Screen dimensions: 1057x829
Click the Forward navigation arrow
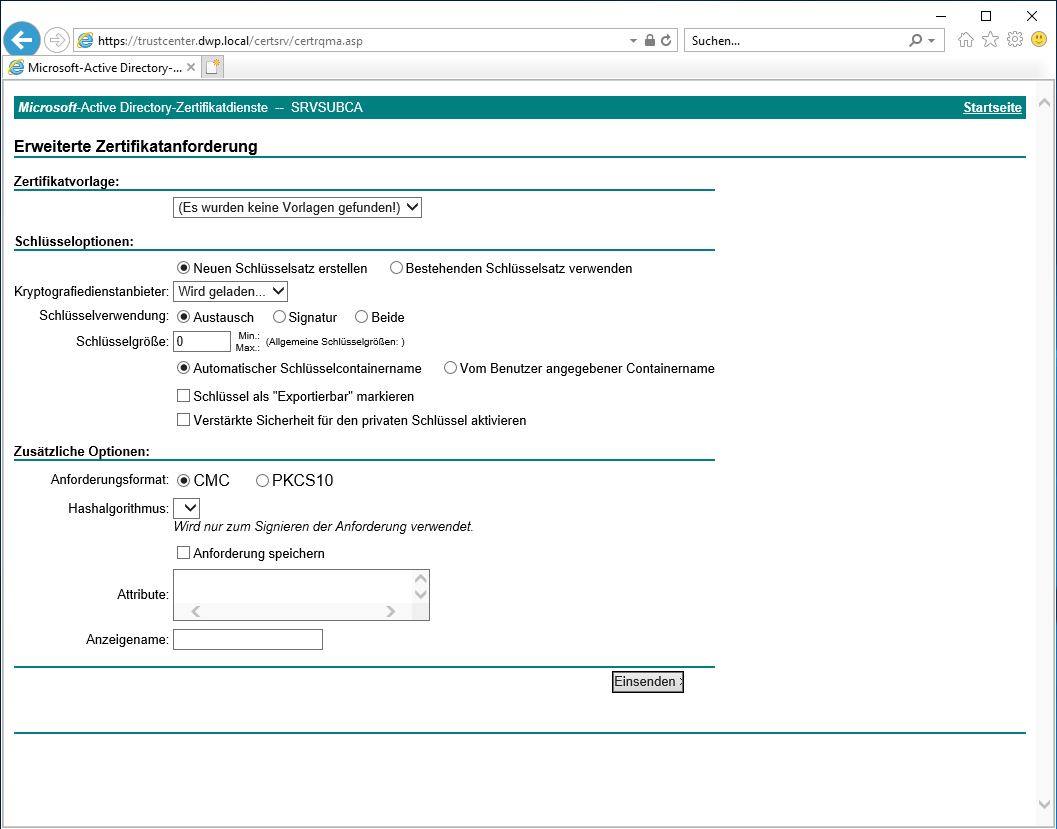(x=57, y=40)
